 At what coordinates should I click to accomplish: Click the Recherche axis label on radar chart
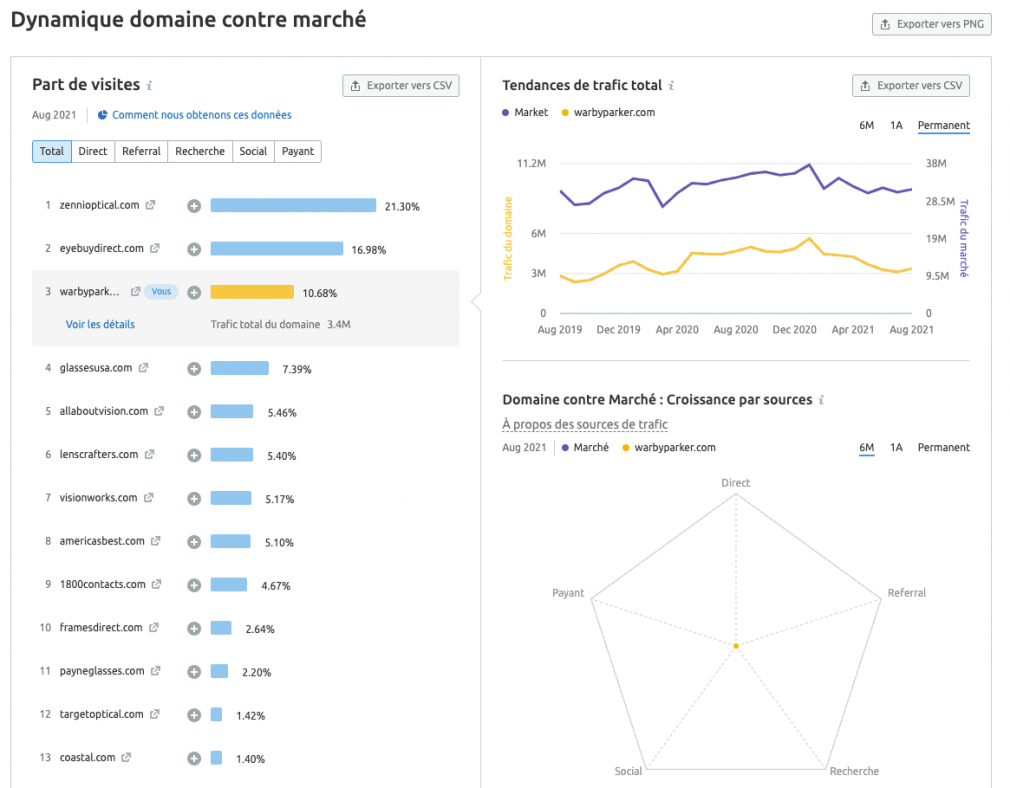pos(854,771)
